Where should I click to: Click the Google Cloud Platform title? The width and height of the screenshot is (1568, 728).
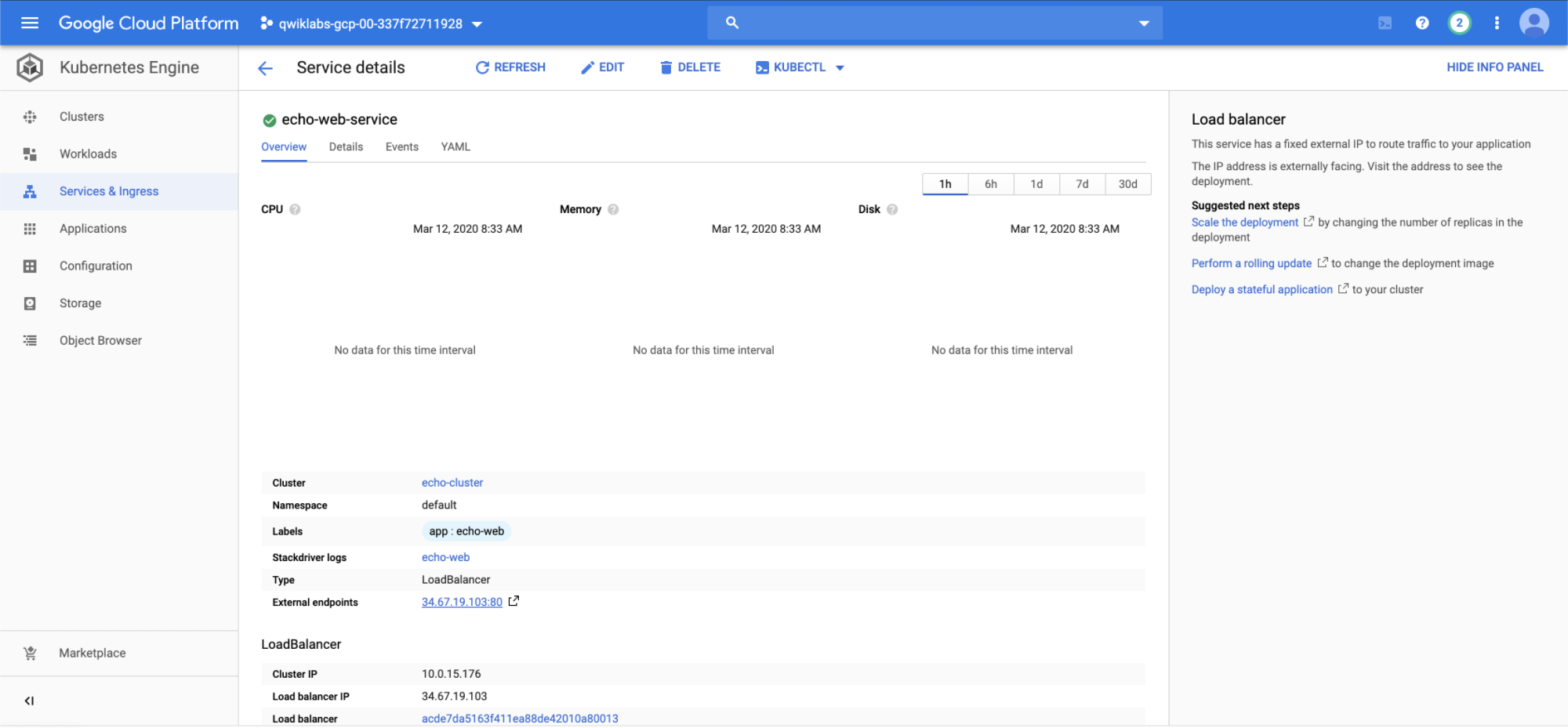pos(148,23)
